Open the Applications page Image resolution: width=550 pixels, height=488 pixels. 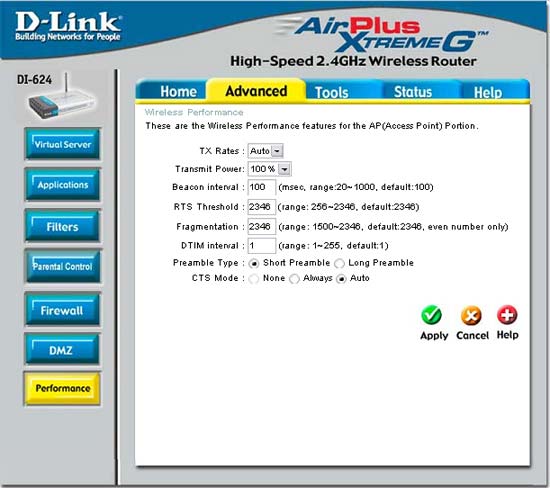click(62, 185)
